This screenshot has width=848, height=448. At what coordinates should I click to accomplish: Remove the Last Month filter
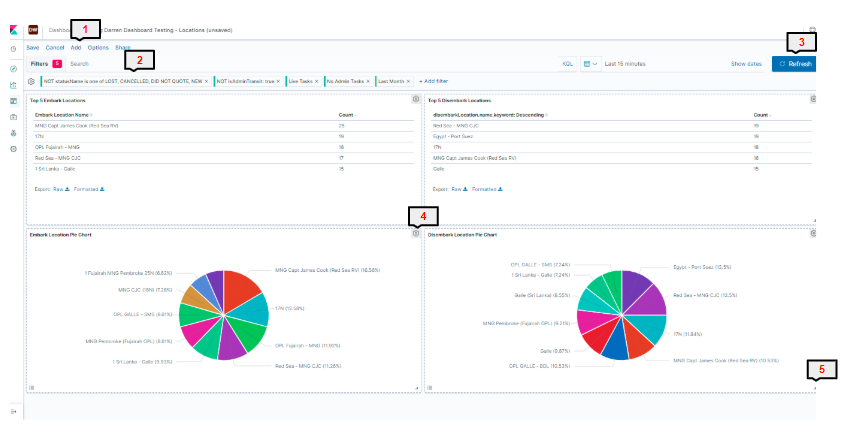pos(408,81)
